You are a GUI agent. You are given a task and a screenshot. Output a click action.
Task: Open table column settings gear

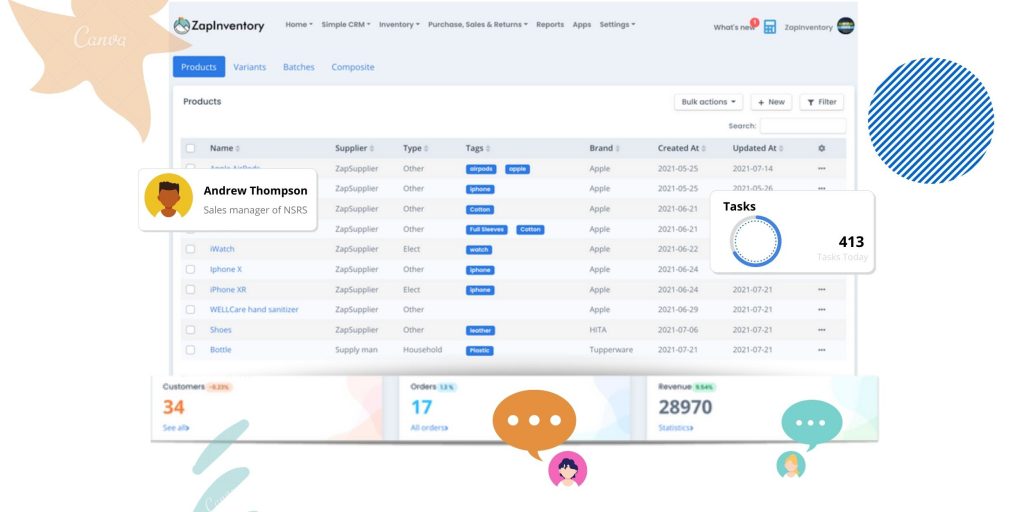point(822,148)
